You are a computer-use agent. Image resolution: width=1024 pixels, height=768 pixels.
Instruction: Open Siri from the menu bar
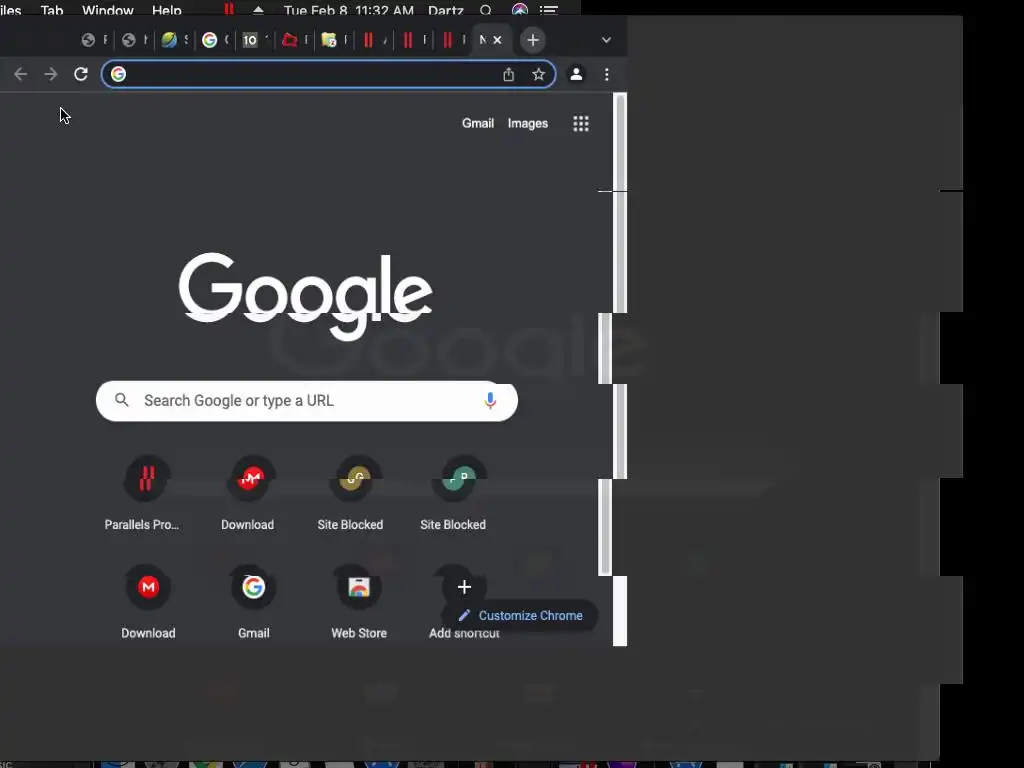tap(520, 10)
